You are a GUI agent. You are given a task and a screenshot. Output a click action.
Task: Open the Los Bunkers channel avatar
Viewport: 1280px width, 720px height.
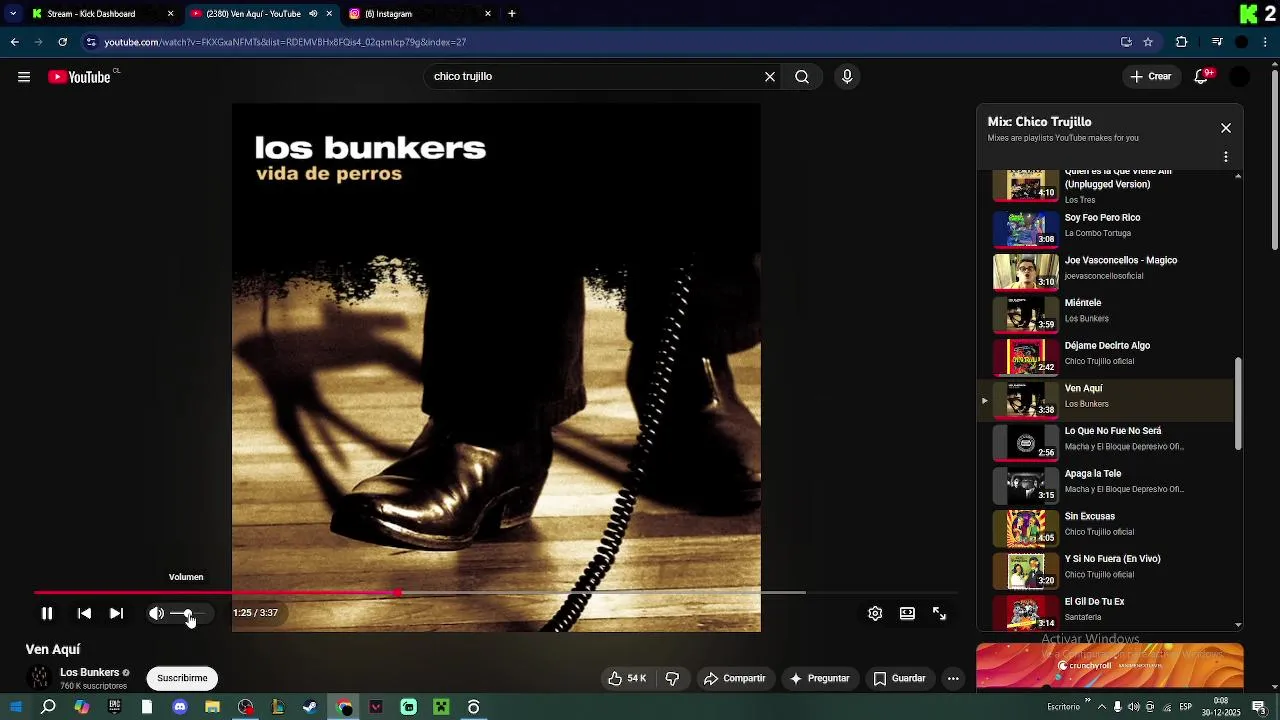click(39, 678)
